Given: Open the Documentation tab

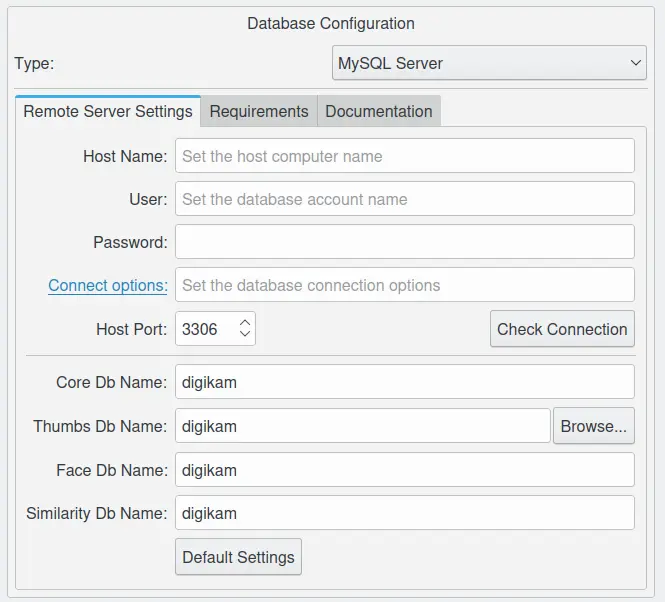Looking at the screenshot, I should tap(379, 111).
